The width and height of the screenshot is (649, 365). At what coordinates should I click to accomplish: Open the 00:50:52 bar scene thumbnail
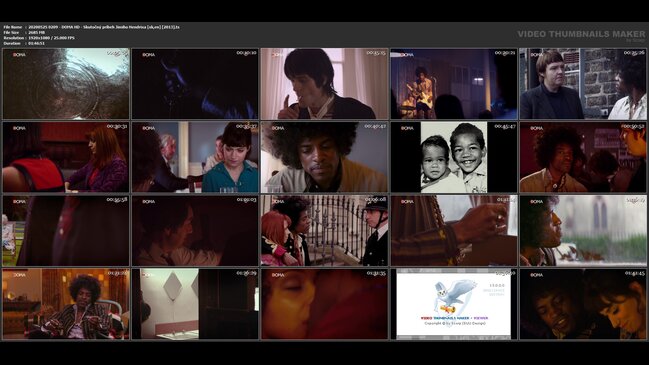(x=583, y=157)
